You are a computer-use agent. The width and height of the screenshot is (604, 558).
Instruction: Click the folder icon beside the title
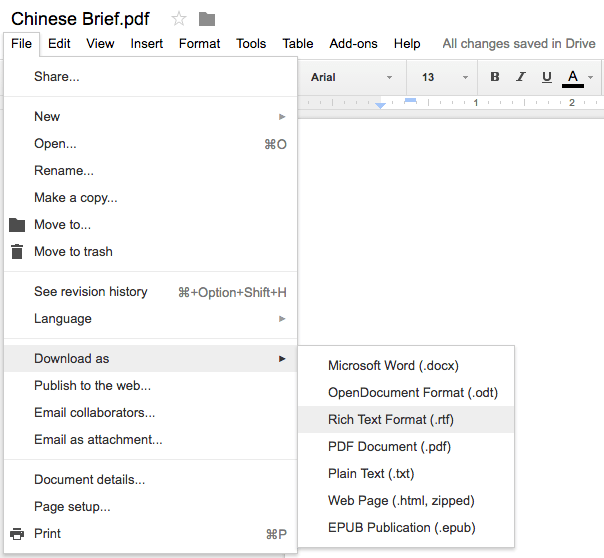pyautogui.click(x=207, y=19)
